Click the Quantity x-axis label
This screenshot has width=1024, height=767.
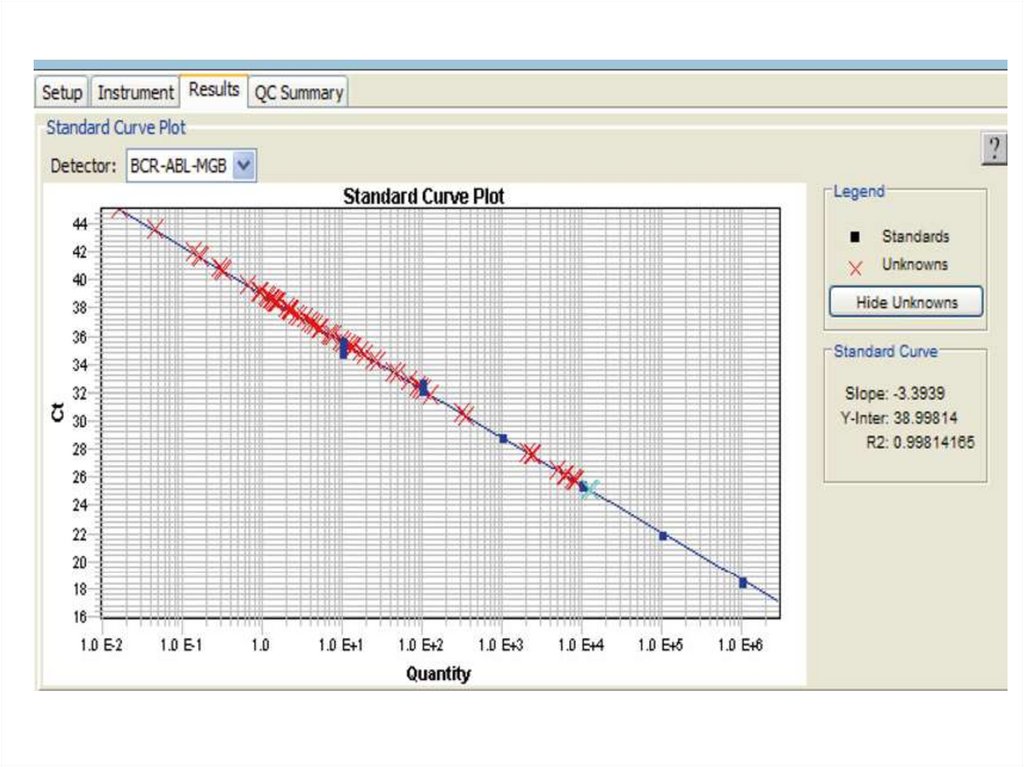(x=438, y=674)
